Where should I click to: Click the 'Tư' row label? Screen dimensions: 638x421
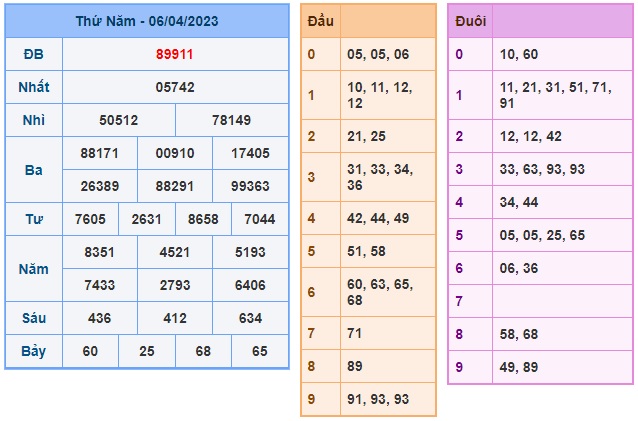[34, 219]
